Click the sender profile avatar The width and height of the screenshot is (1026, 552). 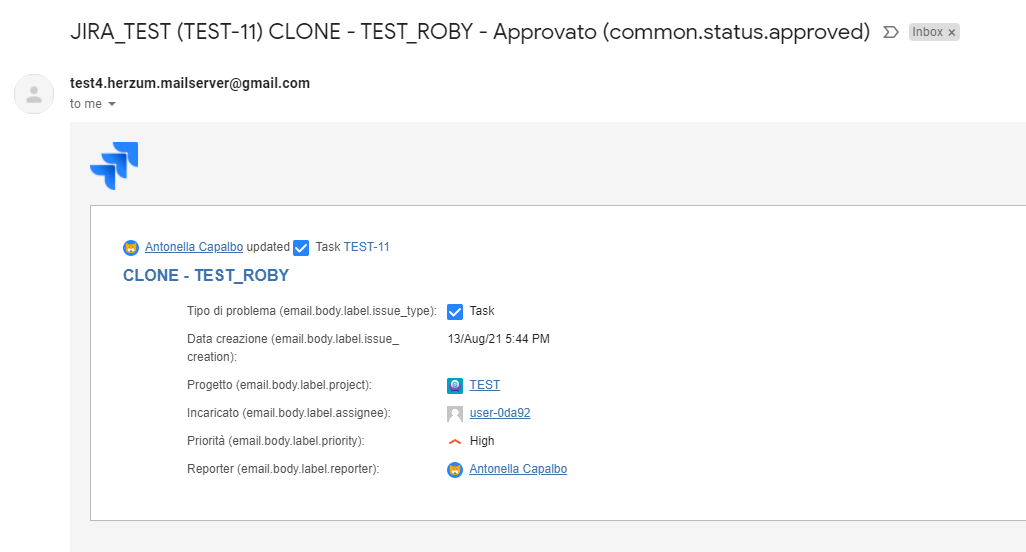click(34, 93)
